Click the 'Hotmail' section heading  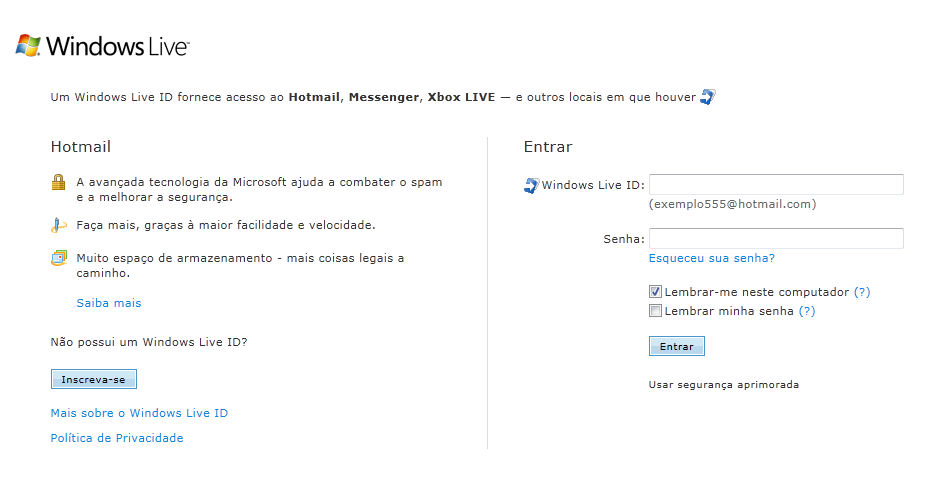click(81, 147)
